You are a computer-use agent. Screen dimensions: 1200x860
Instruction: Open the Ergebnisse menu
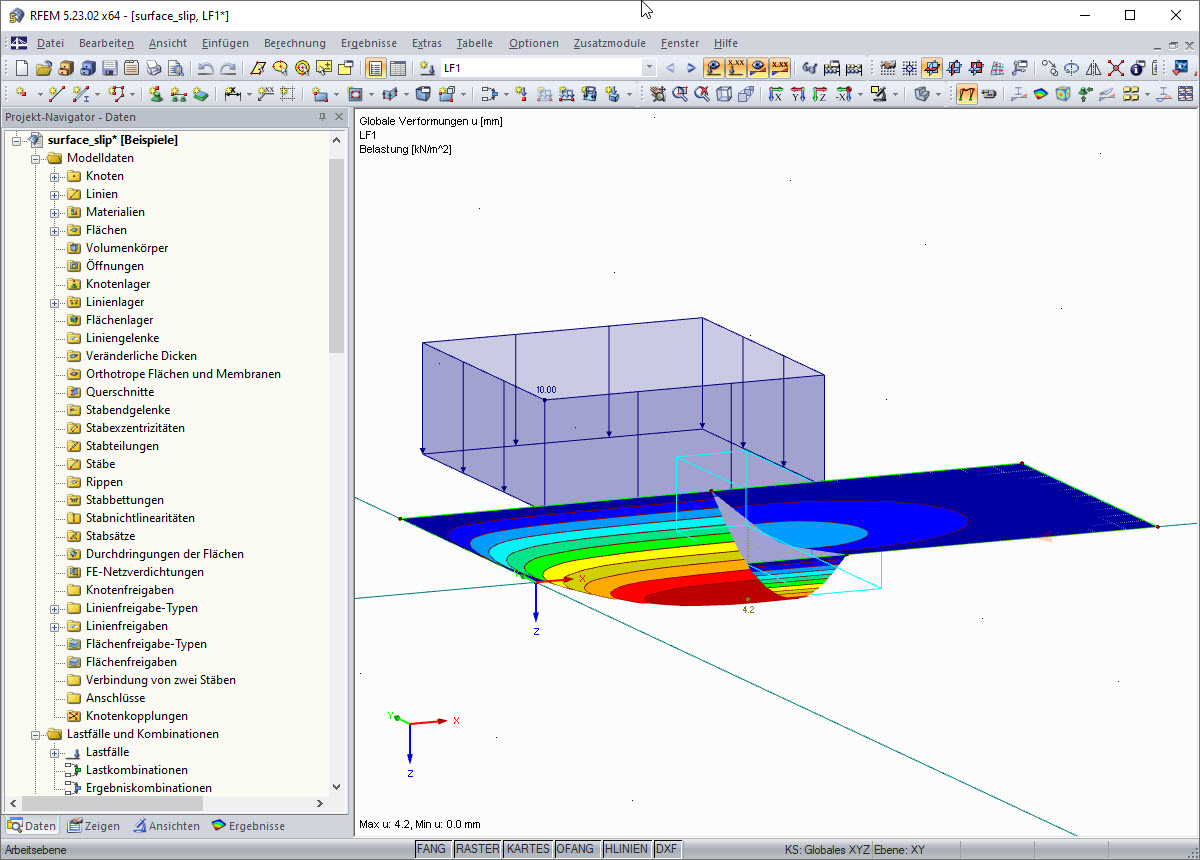pos(369,43)
